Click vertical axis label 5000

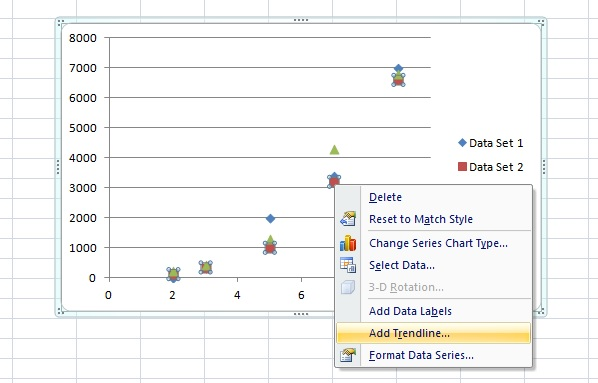[83, 128]
